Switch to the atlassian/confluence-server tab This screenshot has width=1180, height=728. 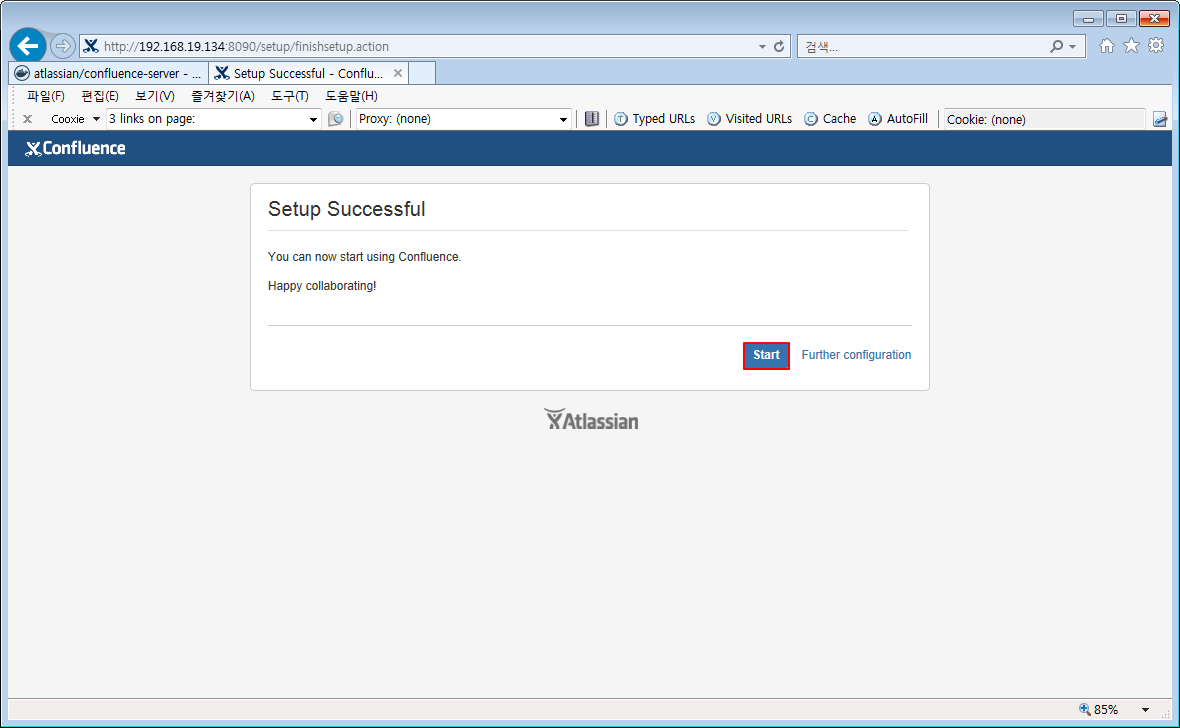tap(108, 73)
